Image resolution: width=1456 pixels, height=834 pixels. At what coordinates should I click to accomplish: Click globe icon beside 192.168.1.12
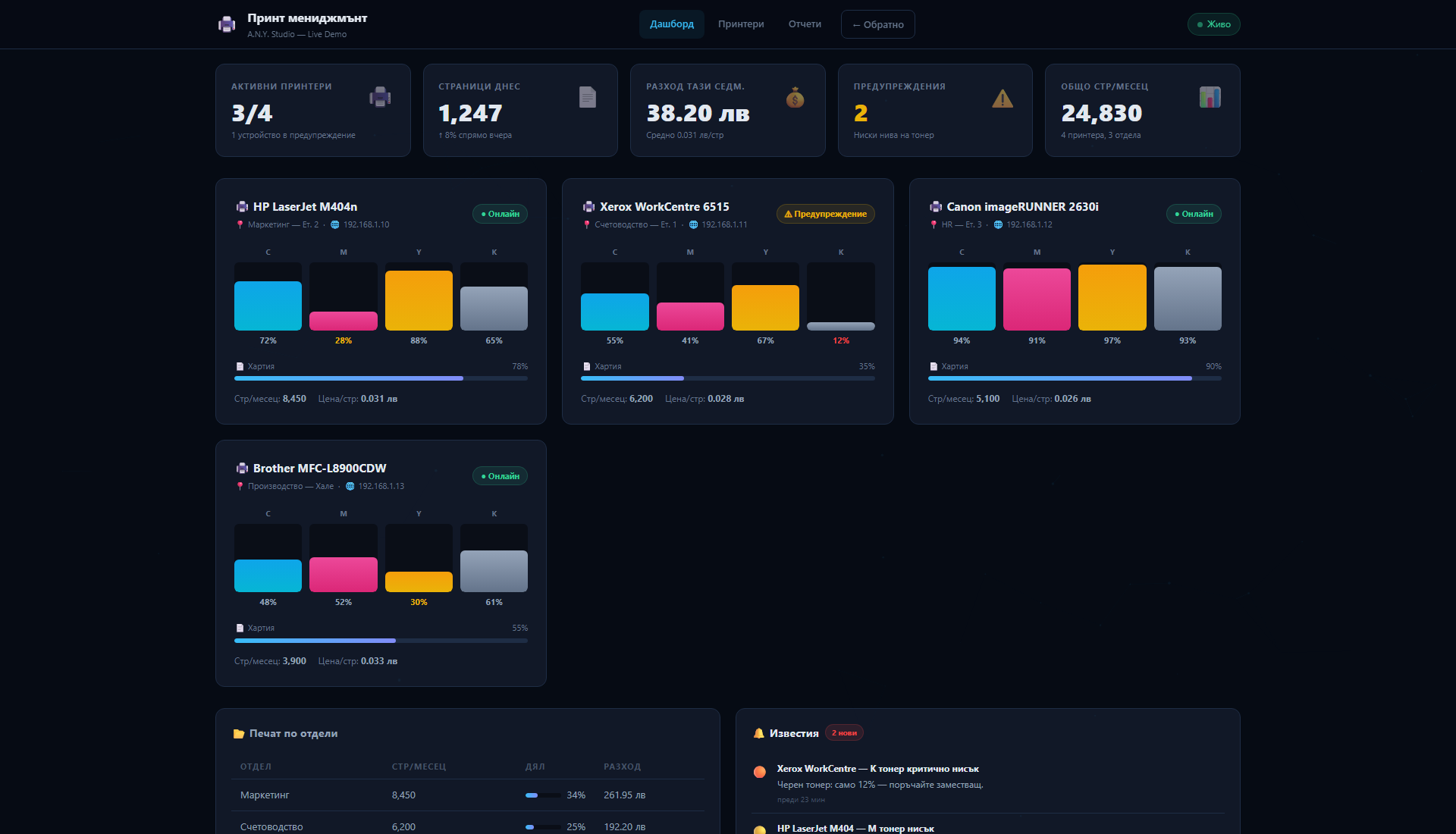998,225
